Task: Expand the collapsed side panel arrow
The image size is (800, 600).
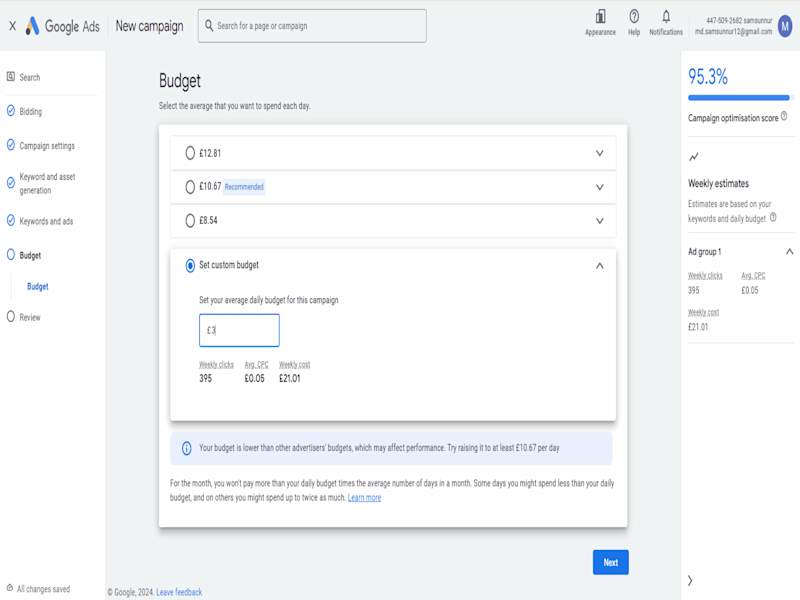Action: pos(690,580)
